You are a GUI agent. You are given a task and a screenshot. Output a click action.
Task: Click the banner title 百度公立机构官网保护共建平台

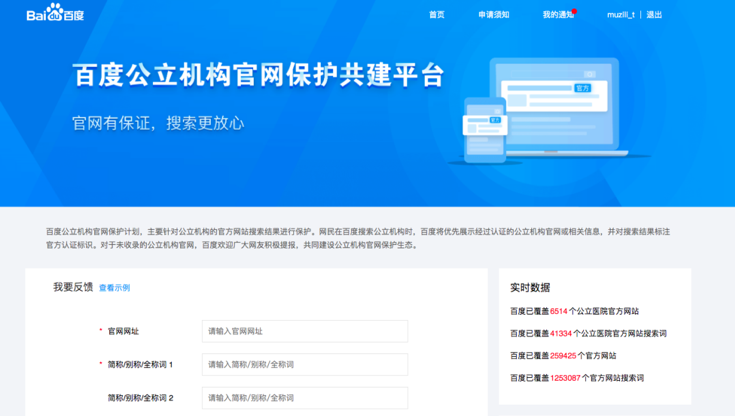(x=258, y=75)
